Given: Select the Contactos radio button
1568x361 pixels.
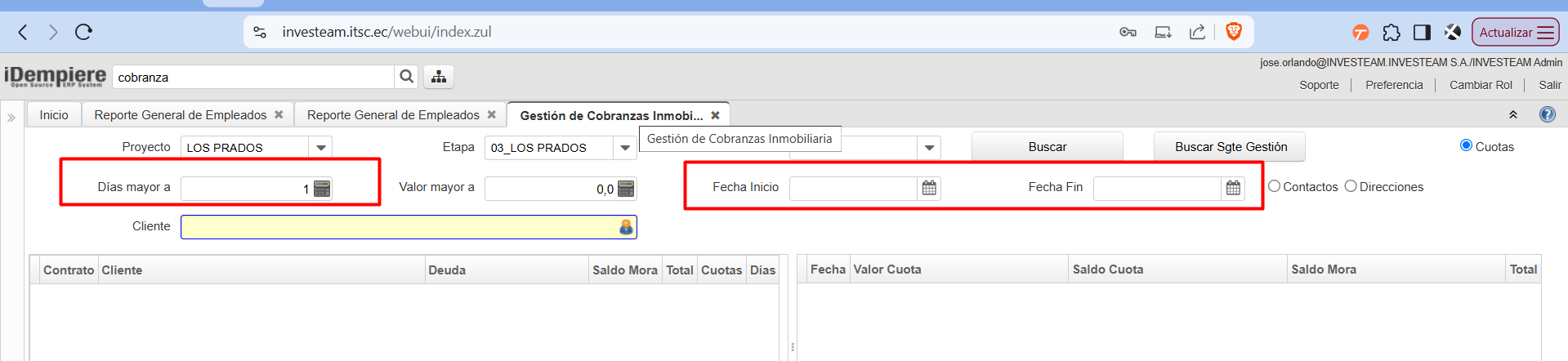Looking at the screenshot, I should (x=1274, y=186).
